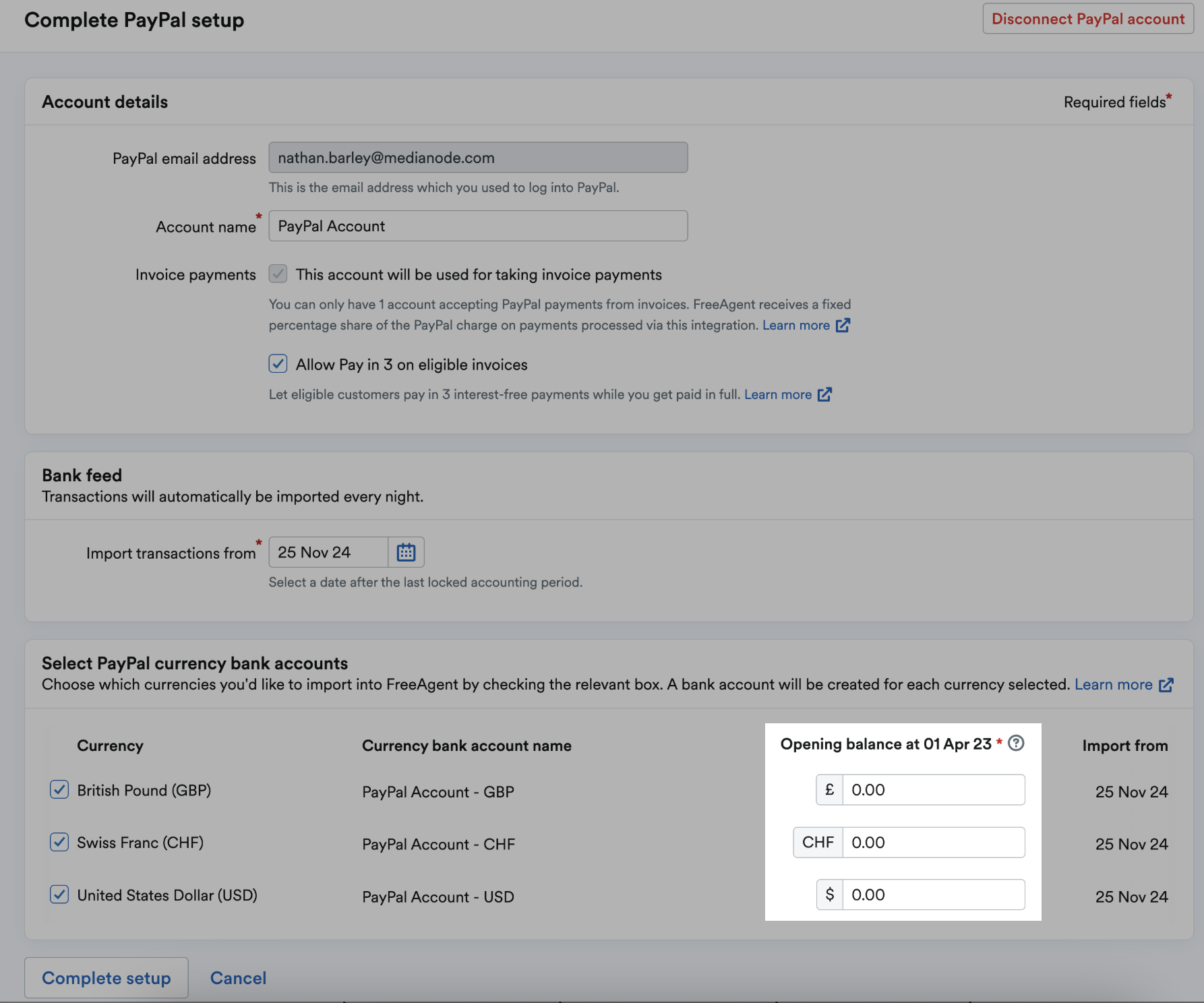This screenshot has height=1003, width=1204.
Task: Open Learn more link about Pay in 3
Action: [778, 394]
